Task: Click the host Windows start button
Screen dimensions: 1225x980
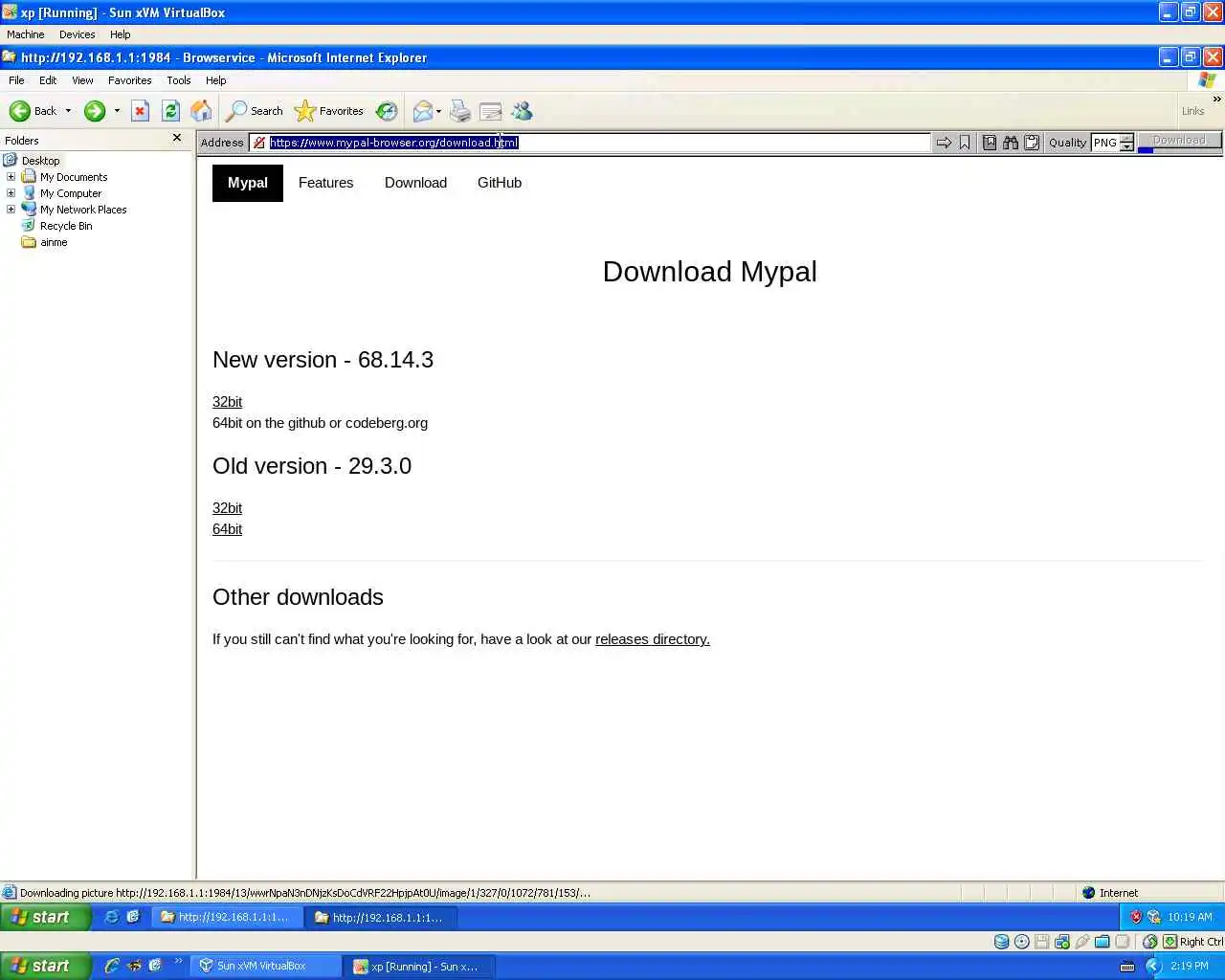Action: (45, 966)
